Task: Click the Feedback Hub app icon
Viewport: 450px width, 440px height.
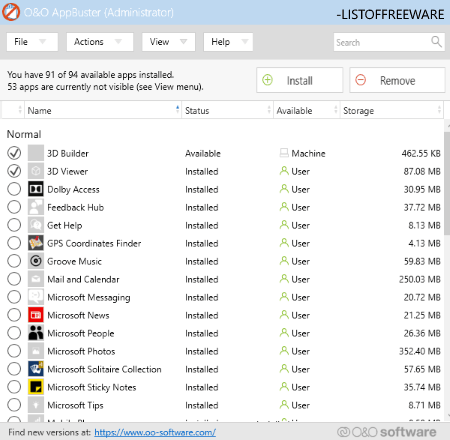Action: click(36, 207)
